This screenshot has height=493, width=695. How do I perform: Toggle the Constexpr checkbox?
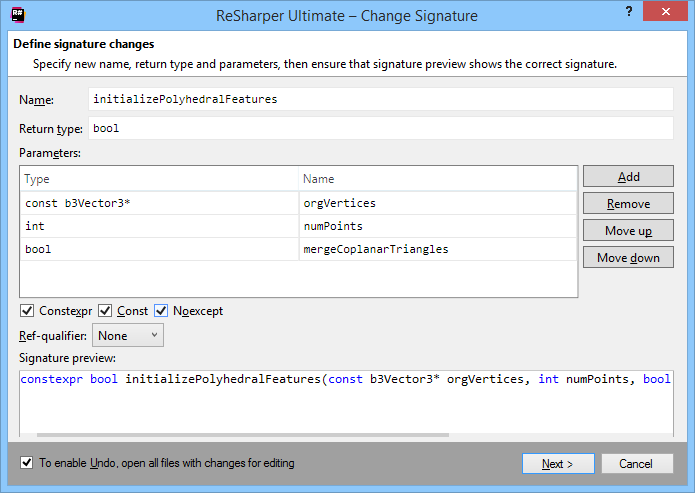(x=27, y=311)
